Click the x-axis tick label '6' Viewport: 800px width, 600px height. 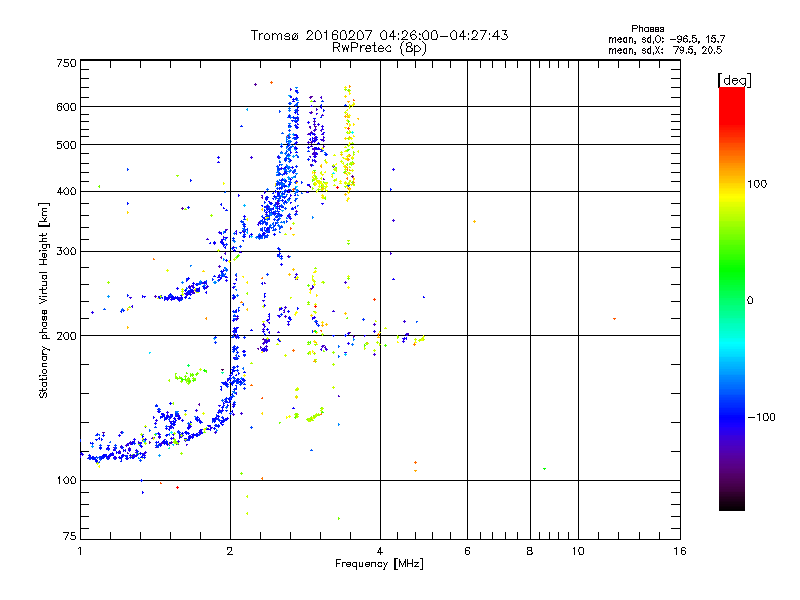467,551
